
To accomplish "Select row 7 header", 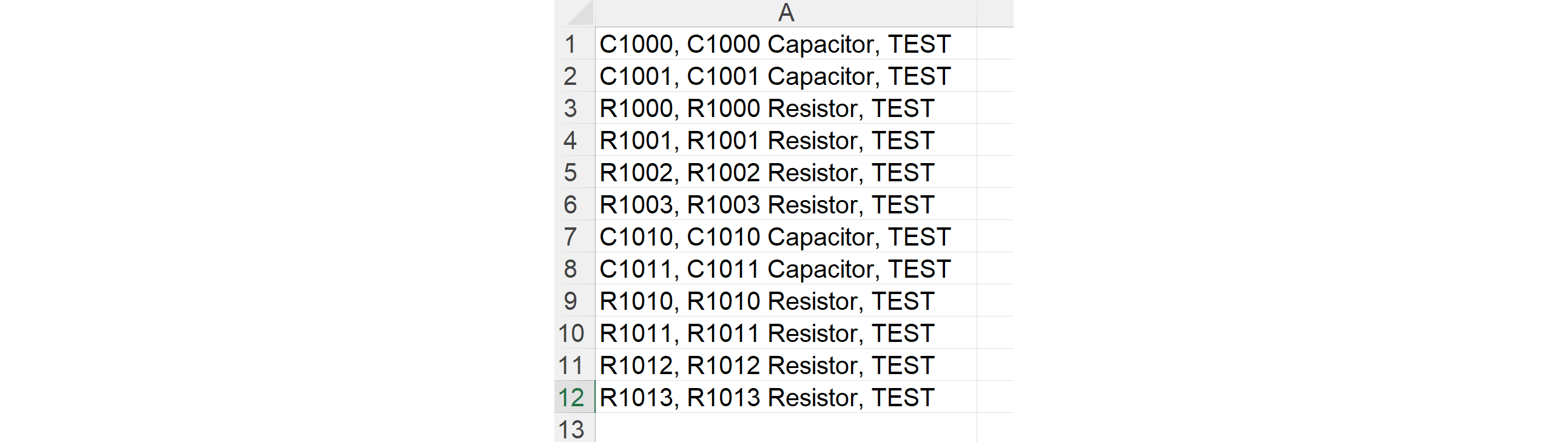I will point(571,237).
